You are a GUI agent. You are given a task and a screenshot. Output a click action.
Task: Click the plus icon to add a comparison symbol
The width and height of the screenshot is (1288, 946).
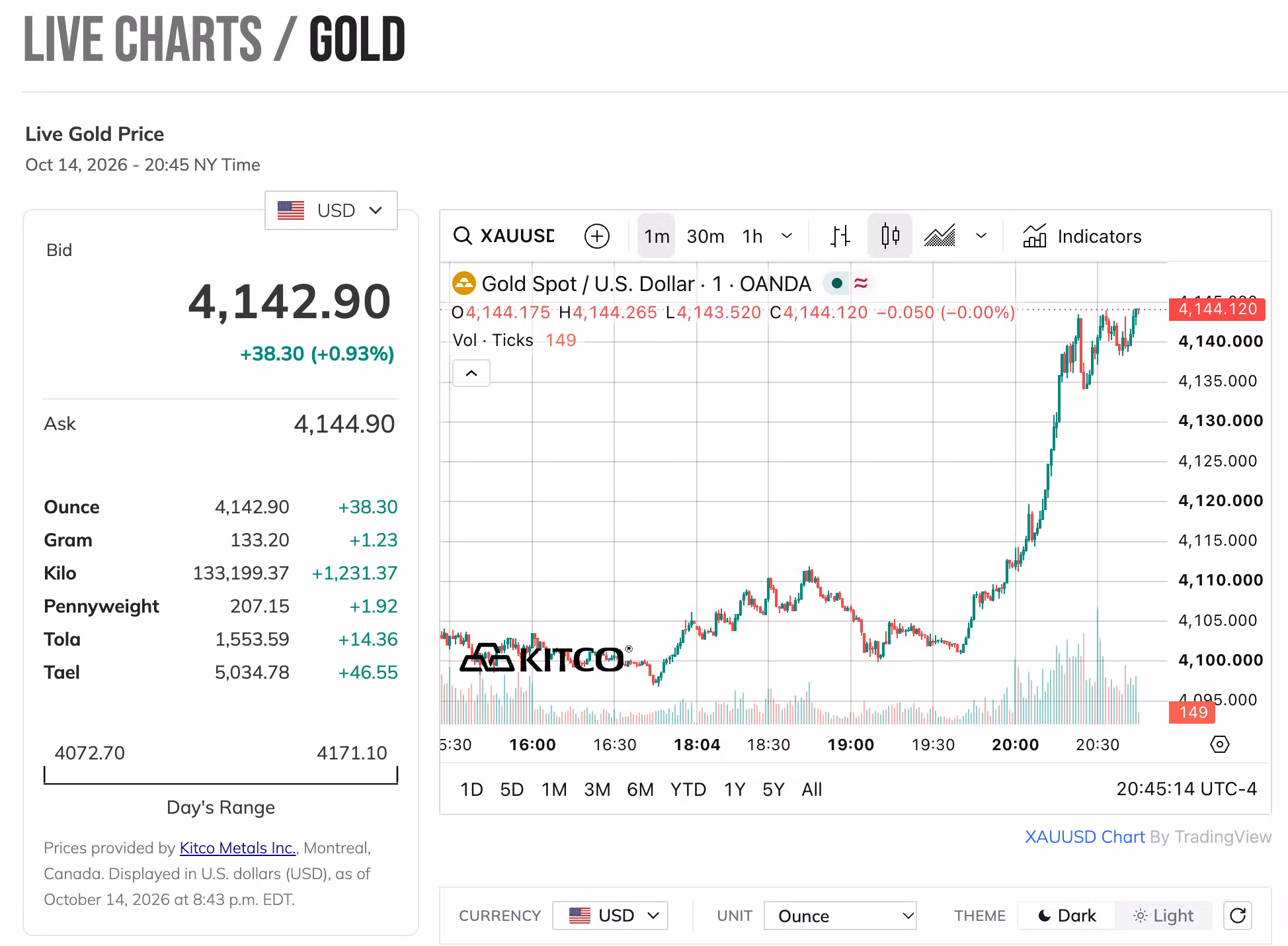[596, 236]
